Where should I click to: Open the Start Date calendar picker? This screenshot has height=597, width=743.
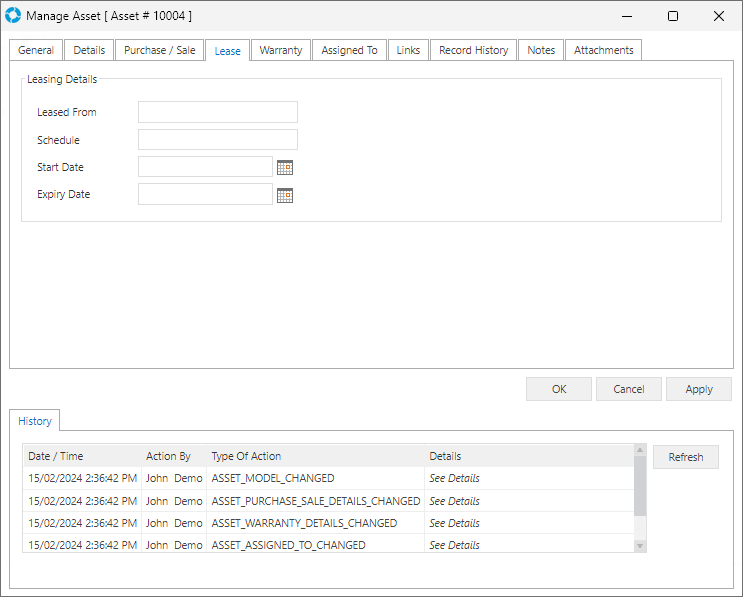285,168
